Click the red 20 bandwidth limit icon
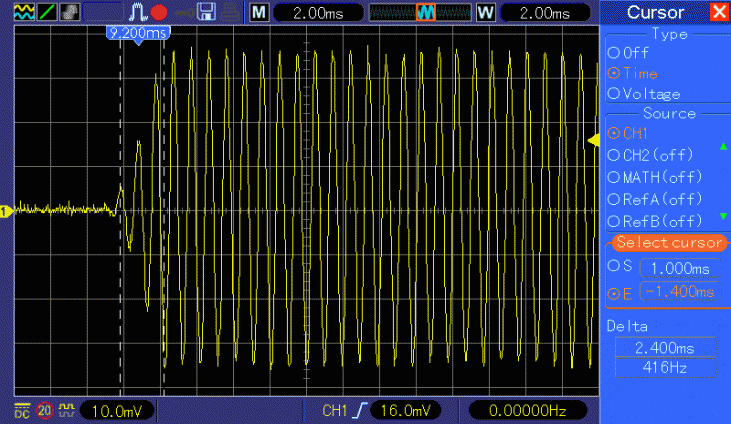This screenshot has height=424, width=731. click(45, 411)
